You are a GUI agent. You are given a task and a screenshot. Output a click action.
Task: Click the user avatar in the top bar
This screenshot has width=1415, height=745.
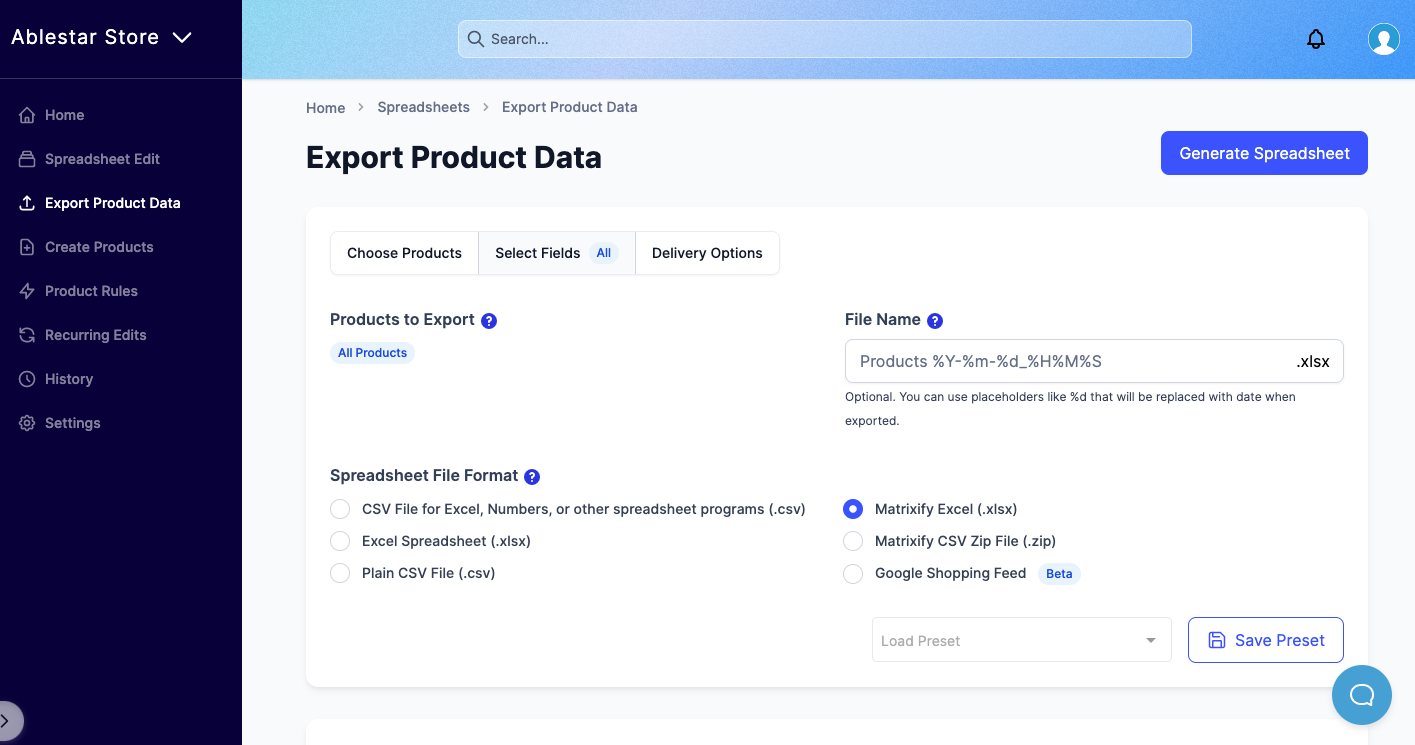[x=1383, y=39]
